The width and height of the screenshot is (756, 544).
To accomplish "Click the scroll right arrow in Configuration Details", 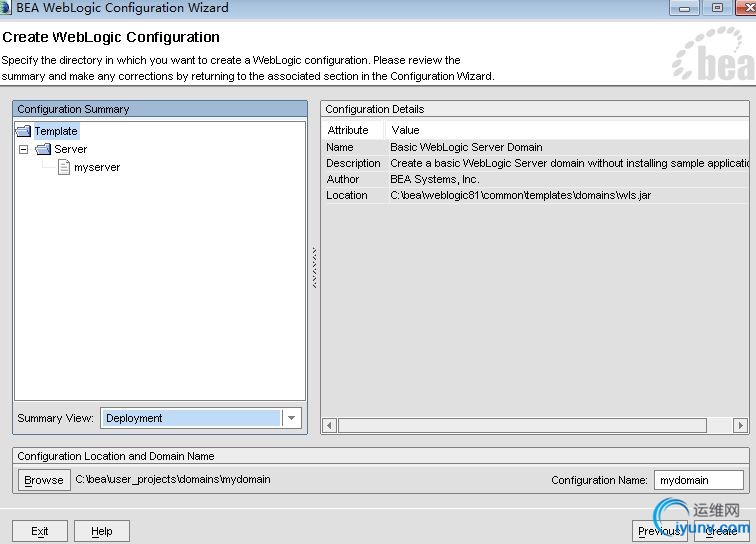I will (x=741, y=425).
